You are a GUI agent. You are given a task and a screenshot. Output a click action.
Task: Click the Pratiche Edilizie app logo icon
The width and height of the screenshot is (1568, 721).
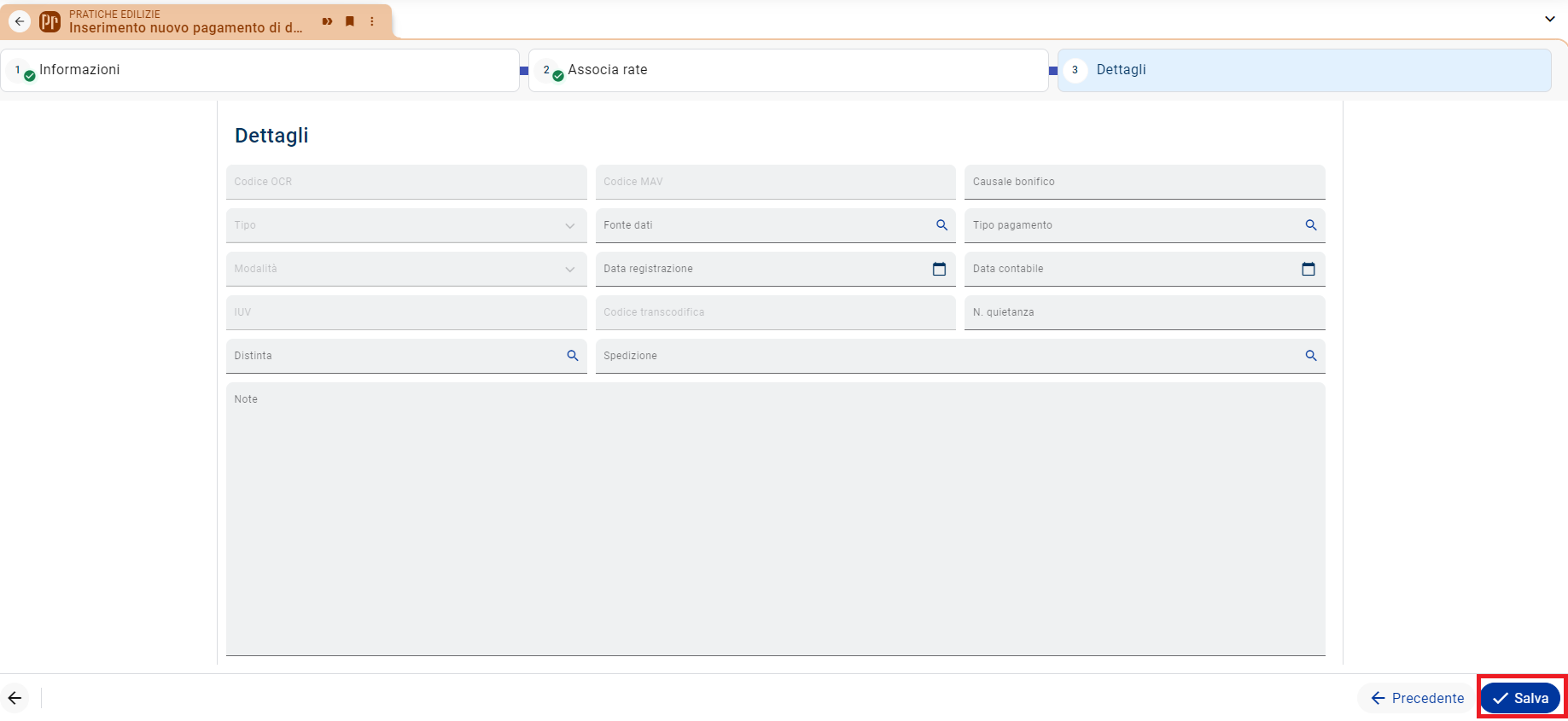tap(50, 21)
